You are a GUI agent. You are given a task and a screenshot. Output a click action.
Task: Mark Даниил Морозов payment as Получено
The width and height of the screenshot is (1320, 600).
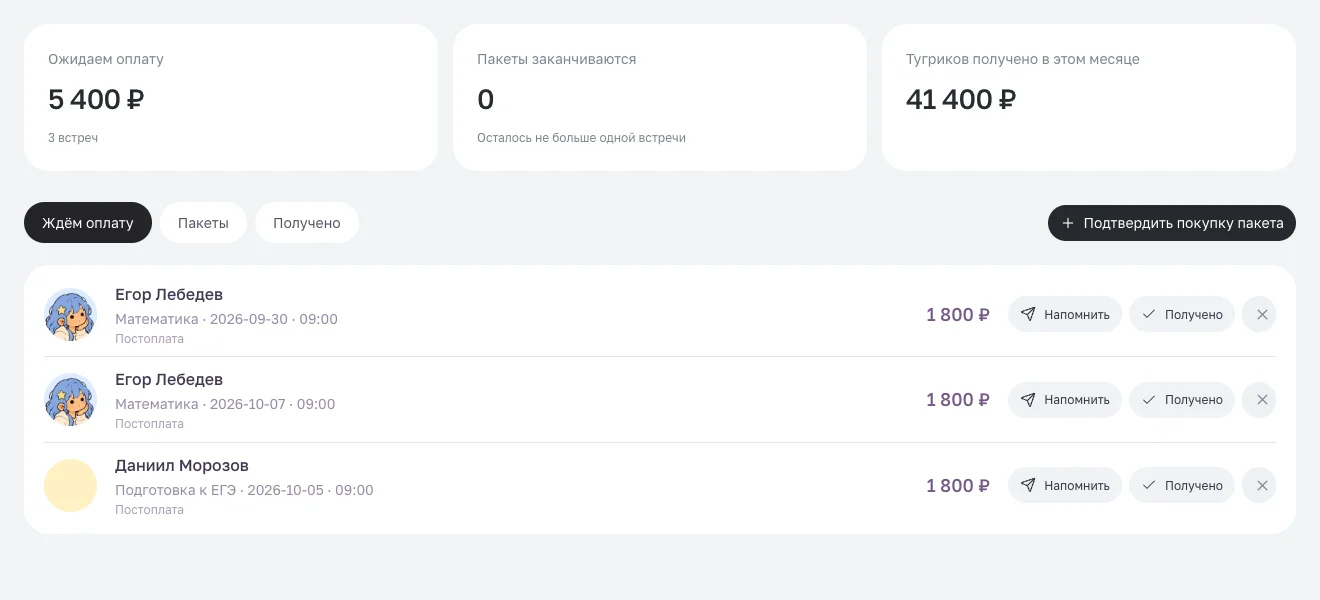click(x=1182, y=485)
